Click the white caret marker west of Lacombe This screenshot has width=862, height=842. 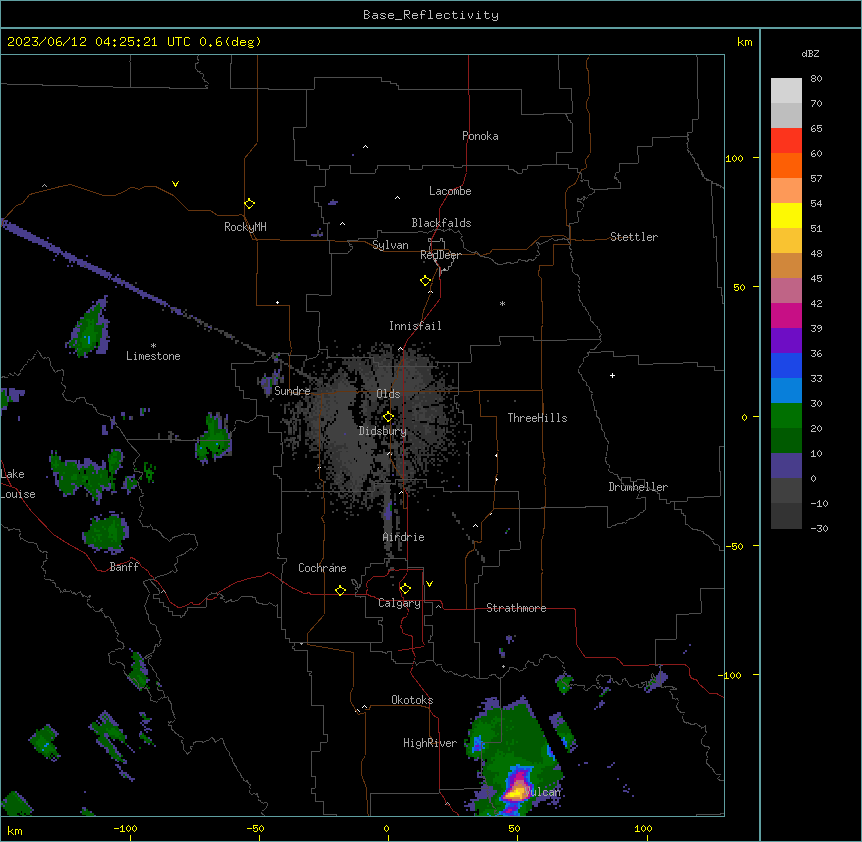point(397,197)
